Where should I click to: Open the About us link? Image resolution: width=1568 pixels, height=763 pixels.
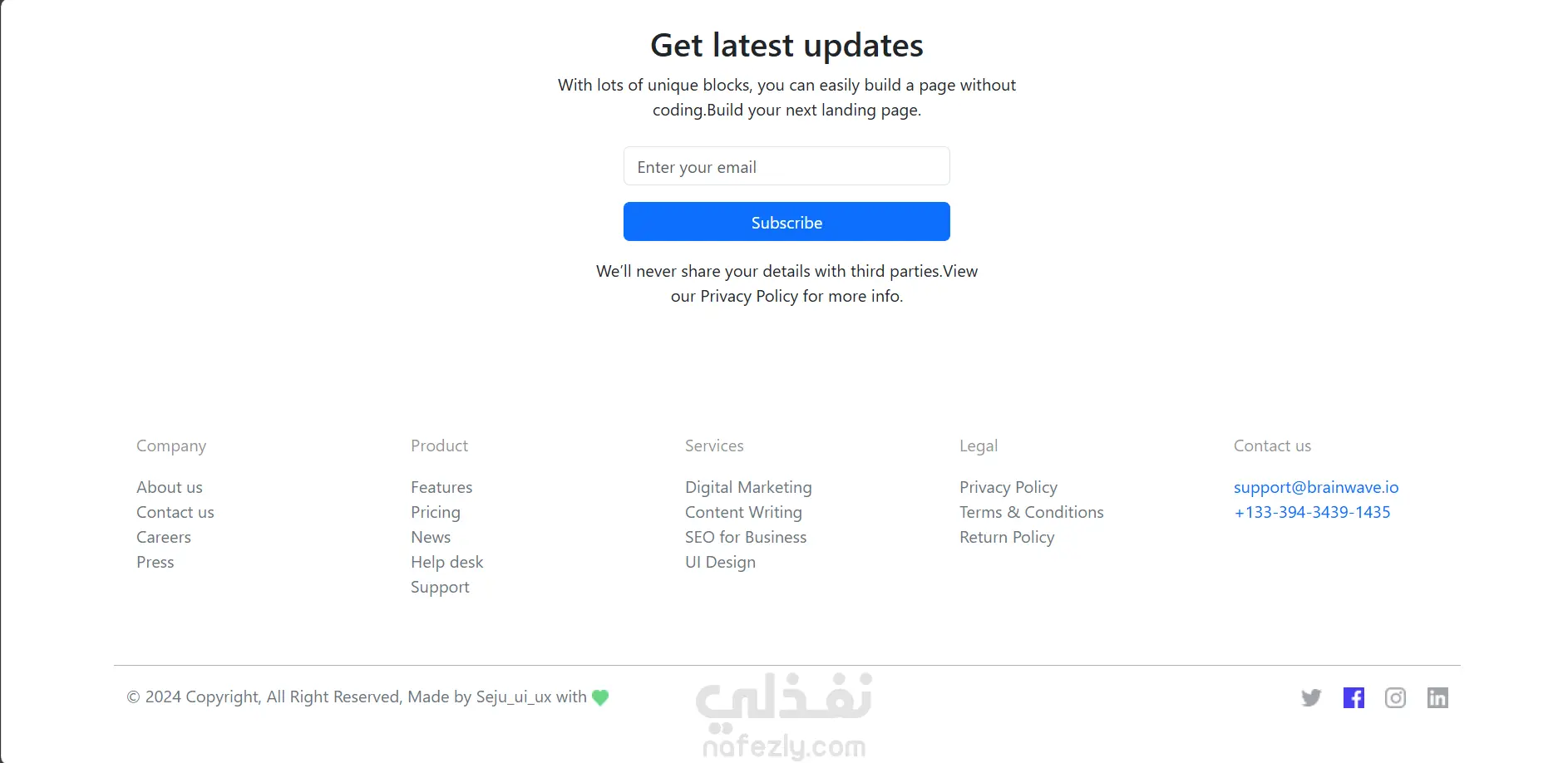170,487
